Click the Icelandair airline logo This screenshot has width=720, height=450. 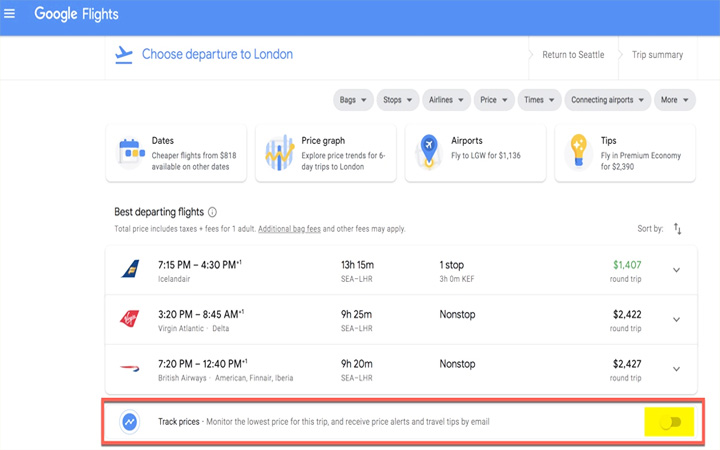[x=130, y=269]
